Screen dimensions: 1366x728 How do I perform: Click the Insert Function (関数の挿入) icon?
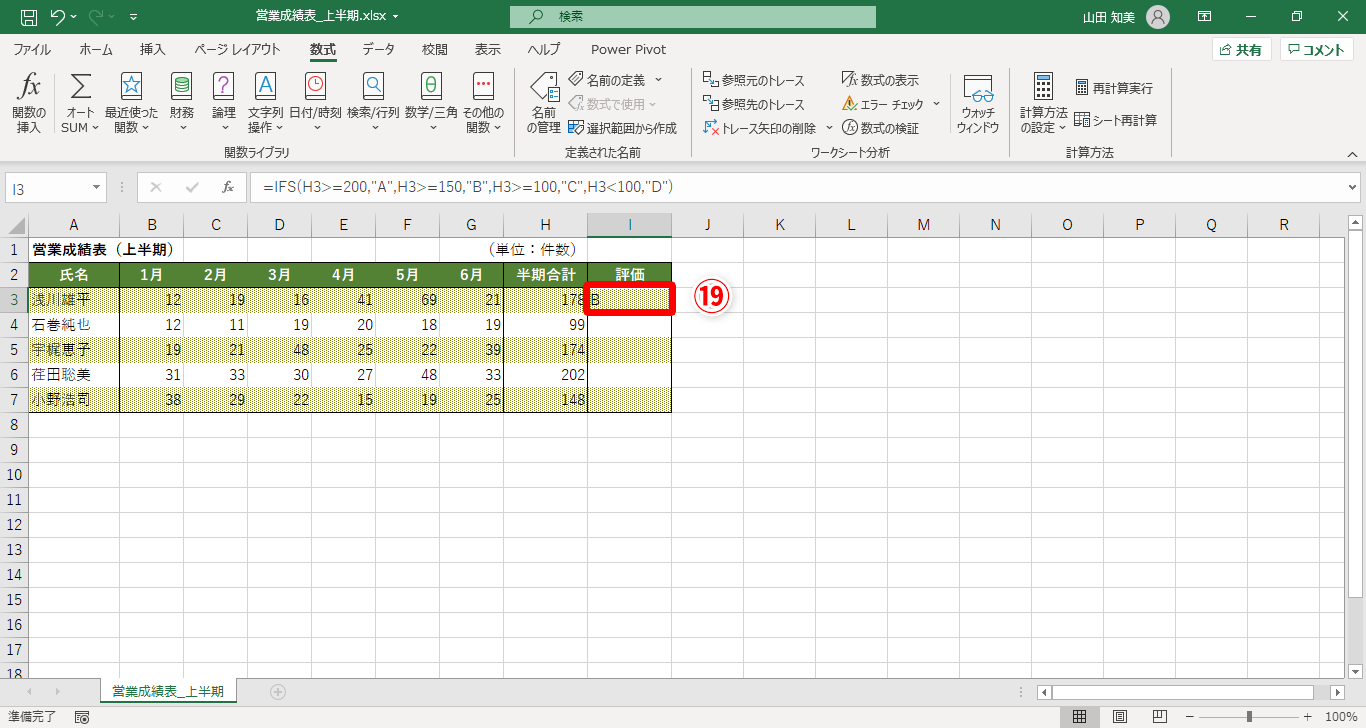pyautogui.click(x=30, y=104)
